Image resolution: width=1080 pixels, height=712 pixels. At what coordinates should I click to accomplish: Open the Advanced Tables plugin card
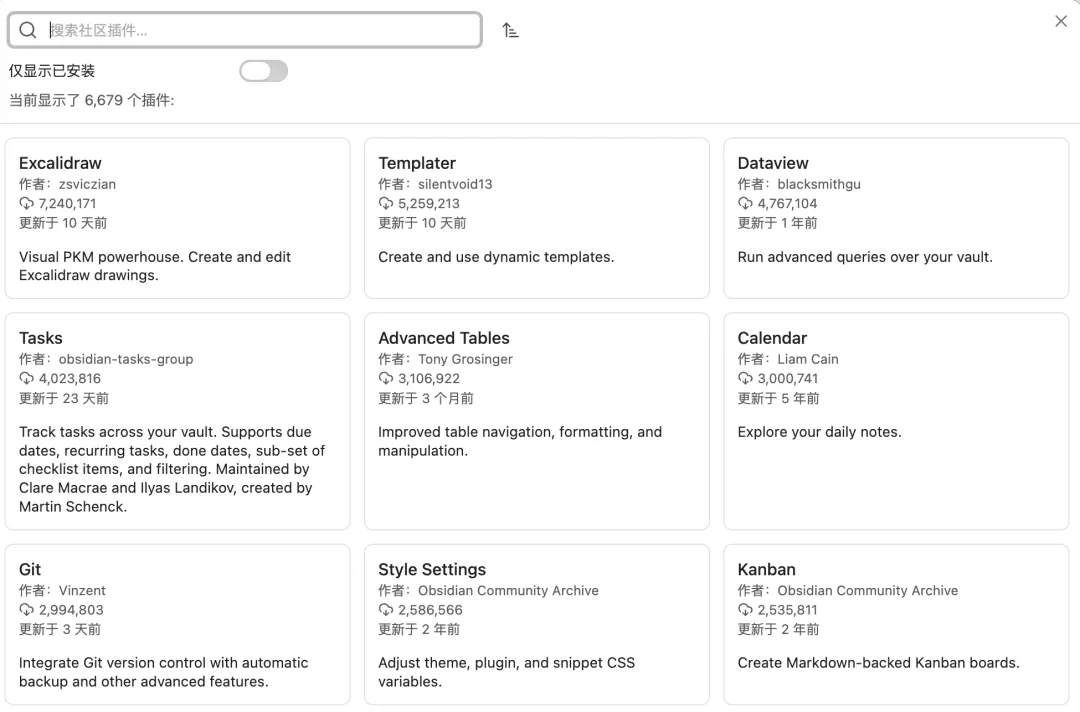click(x=537, y=421)
